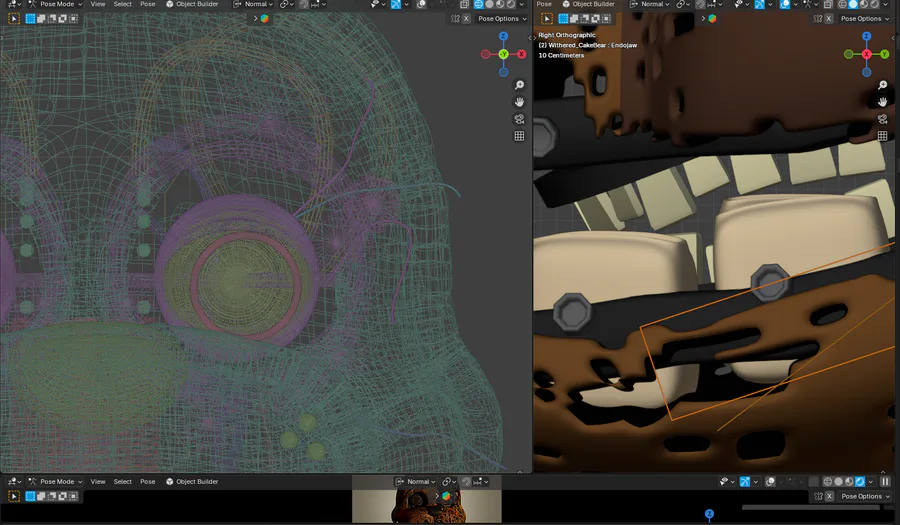Open Normal orientation dropdown in left viewport
This screenshot has width=900, height=525.
pos(253,4)
